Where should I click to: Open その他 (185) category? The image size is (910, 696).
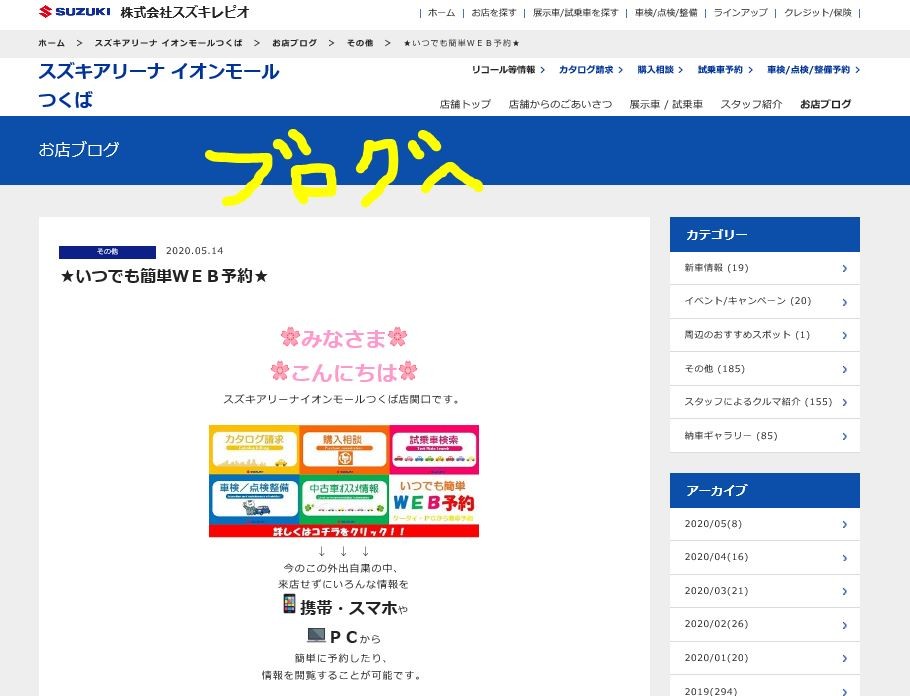(x=764, y=369)
